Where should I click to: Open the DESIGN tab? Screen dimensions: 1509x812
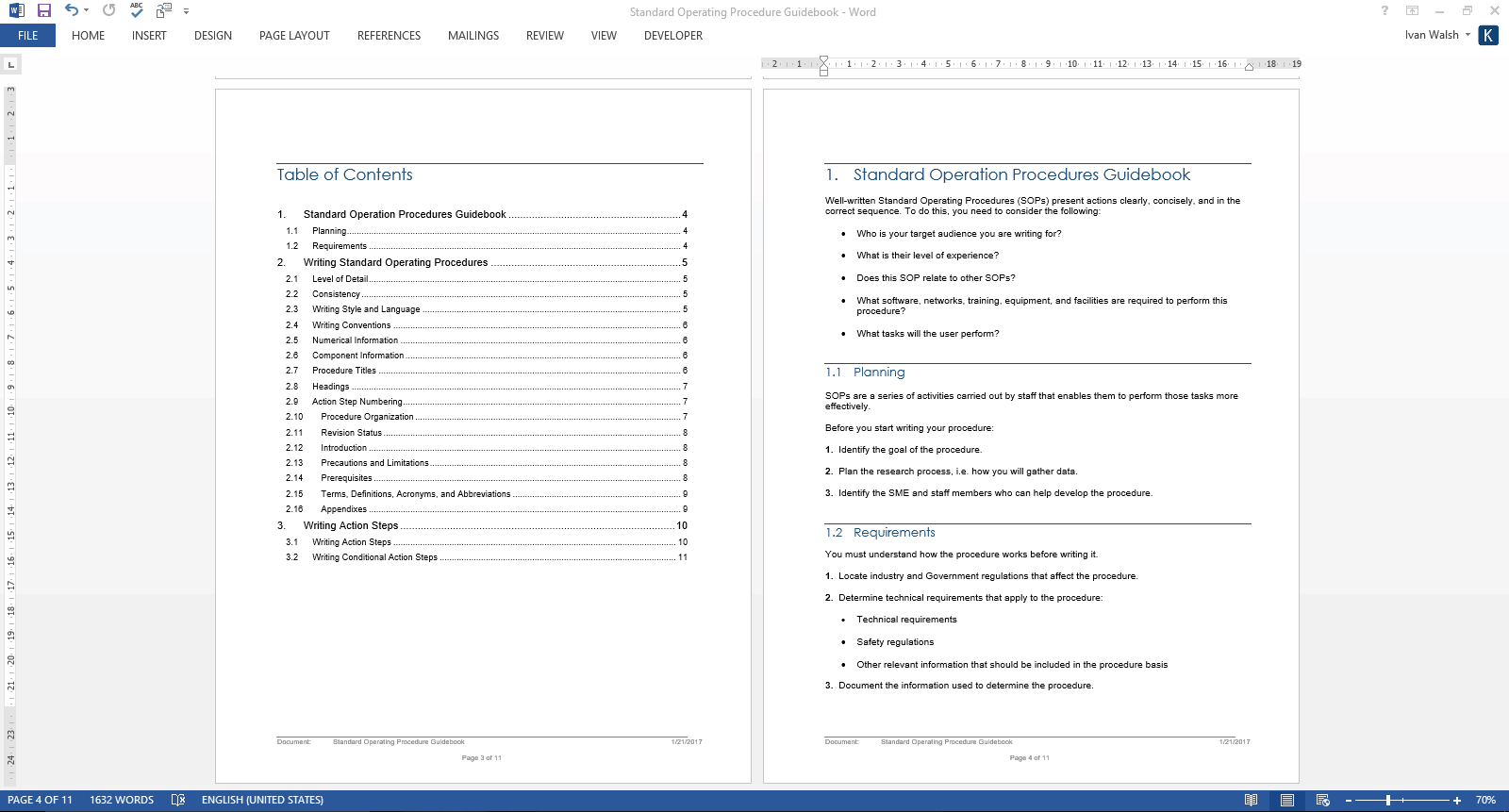(x=213, y=36)
